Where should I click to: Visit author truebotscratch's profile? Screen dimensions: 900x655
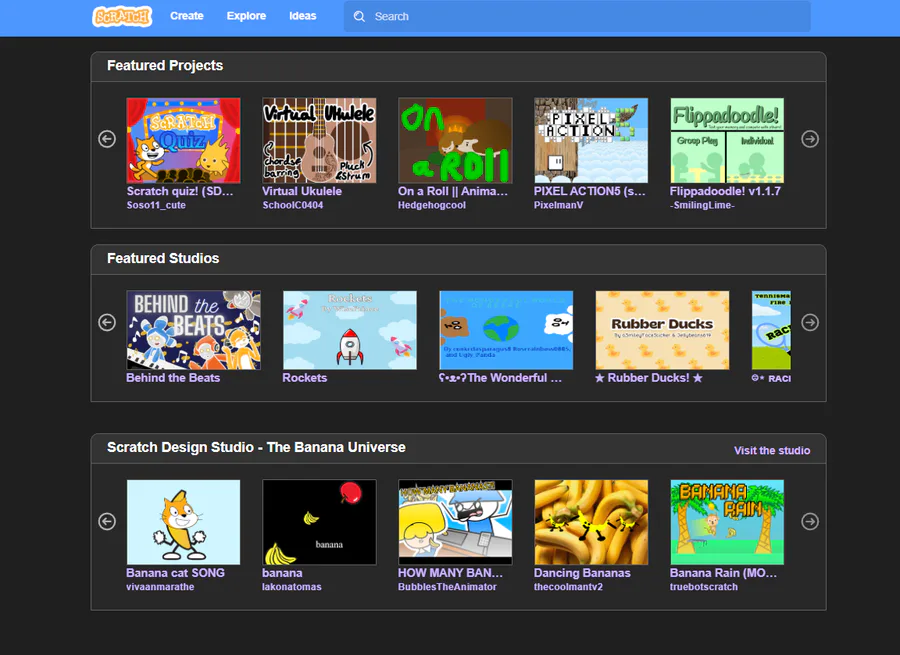704,587
